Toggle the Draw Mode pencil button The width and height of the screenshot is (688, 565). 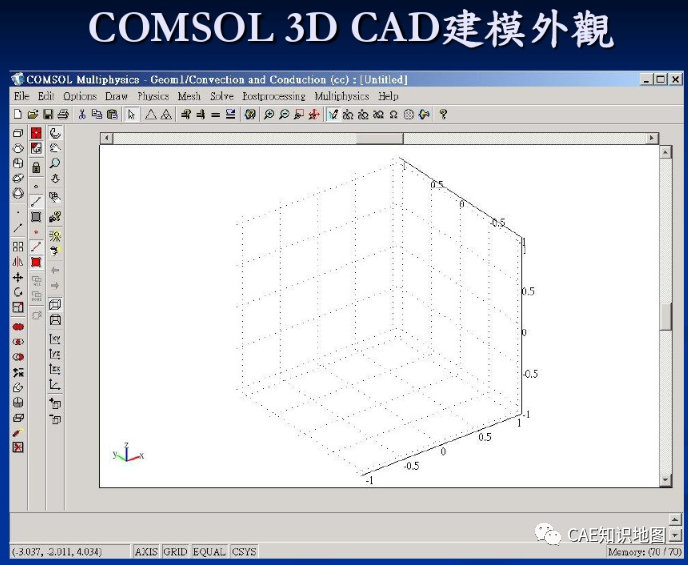[333, 114]
